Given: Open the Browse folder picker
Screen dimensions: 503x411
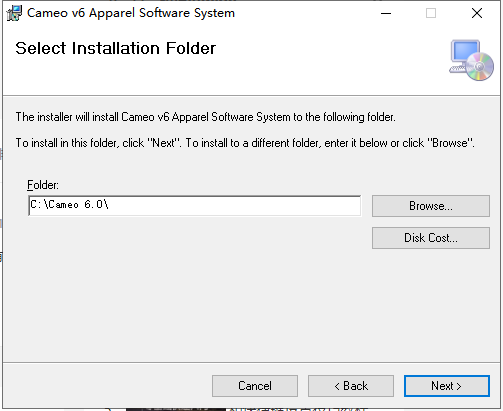Looking at the screenshot, I should (x=431, y=206).
